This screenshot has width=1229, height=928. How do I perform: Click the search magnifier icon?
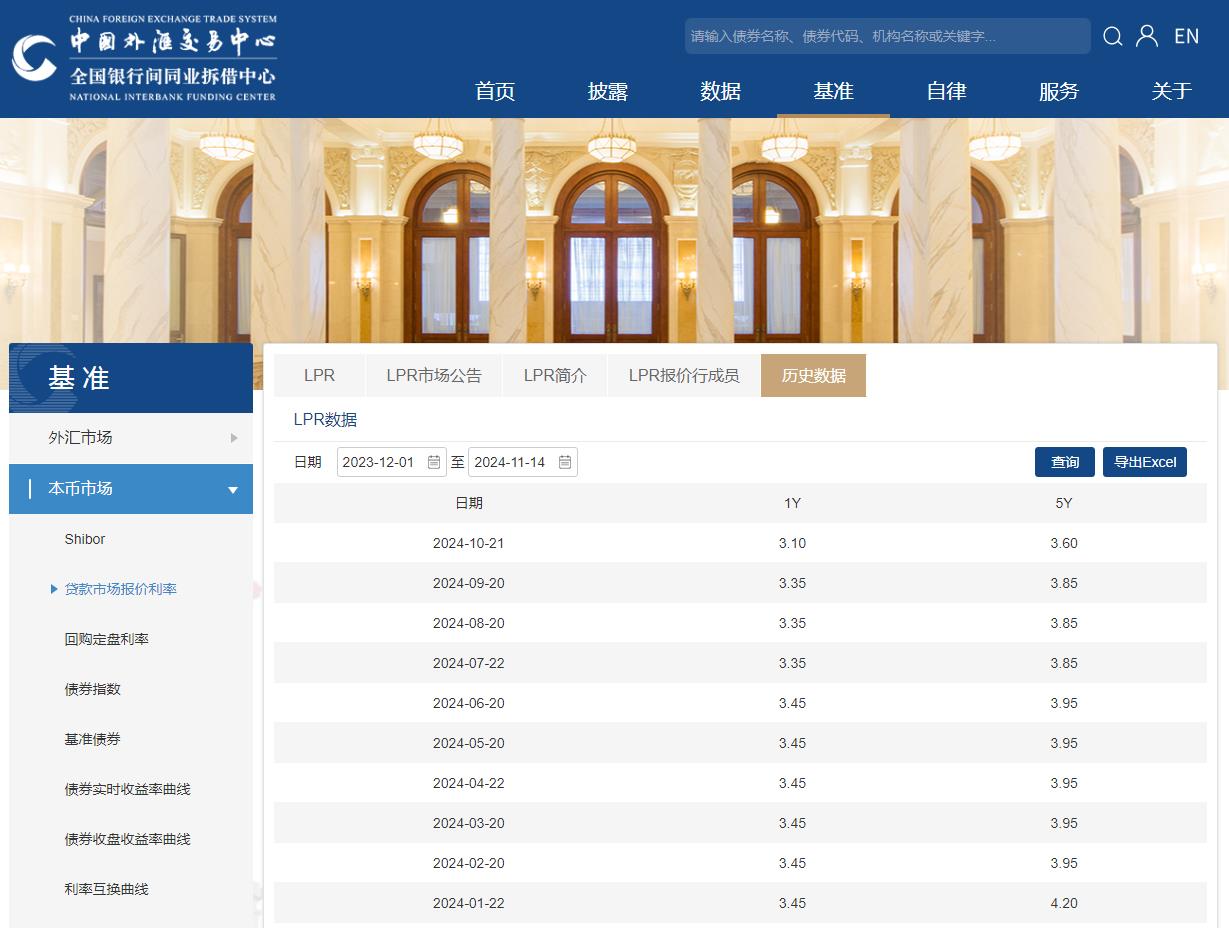click(x=1112, y=37)
